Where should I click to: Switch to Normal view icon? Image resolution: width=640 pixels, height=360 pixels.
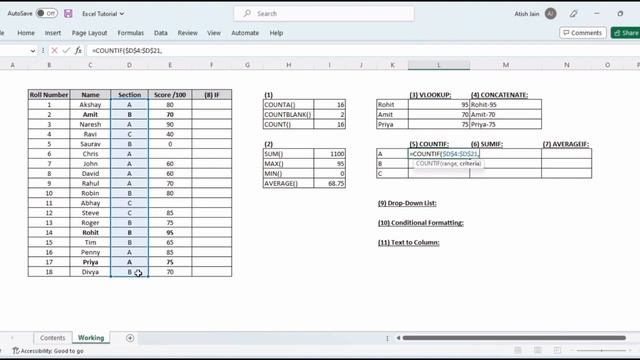518,350
